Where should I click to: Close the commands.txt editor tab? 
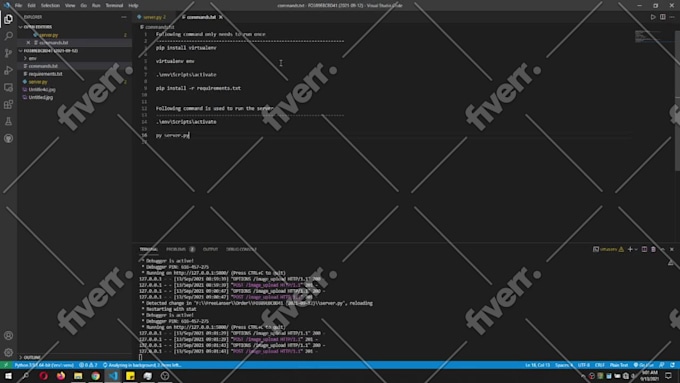(221, 17)
